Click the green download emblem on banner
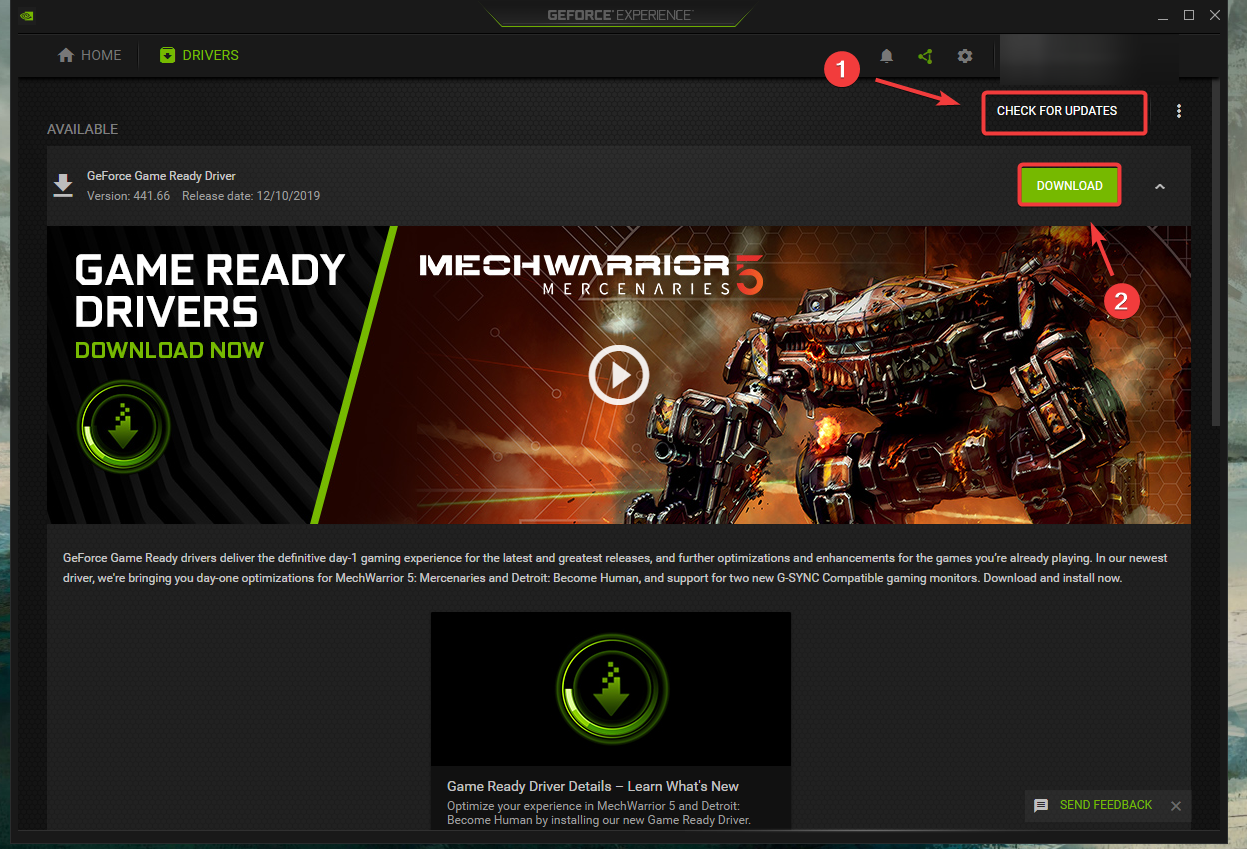The height and width of the screenshot is (849, 1247). pyautogui.click(x=124, y=427)
